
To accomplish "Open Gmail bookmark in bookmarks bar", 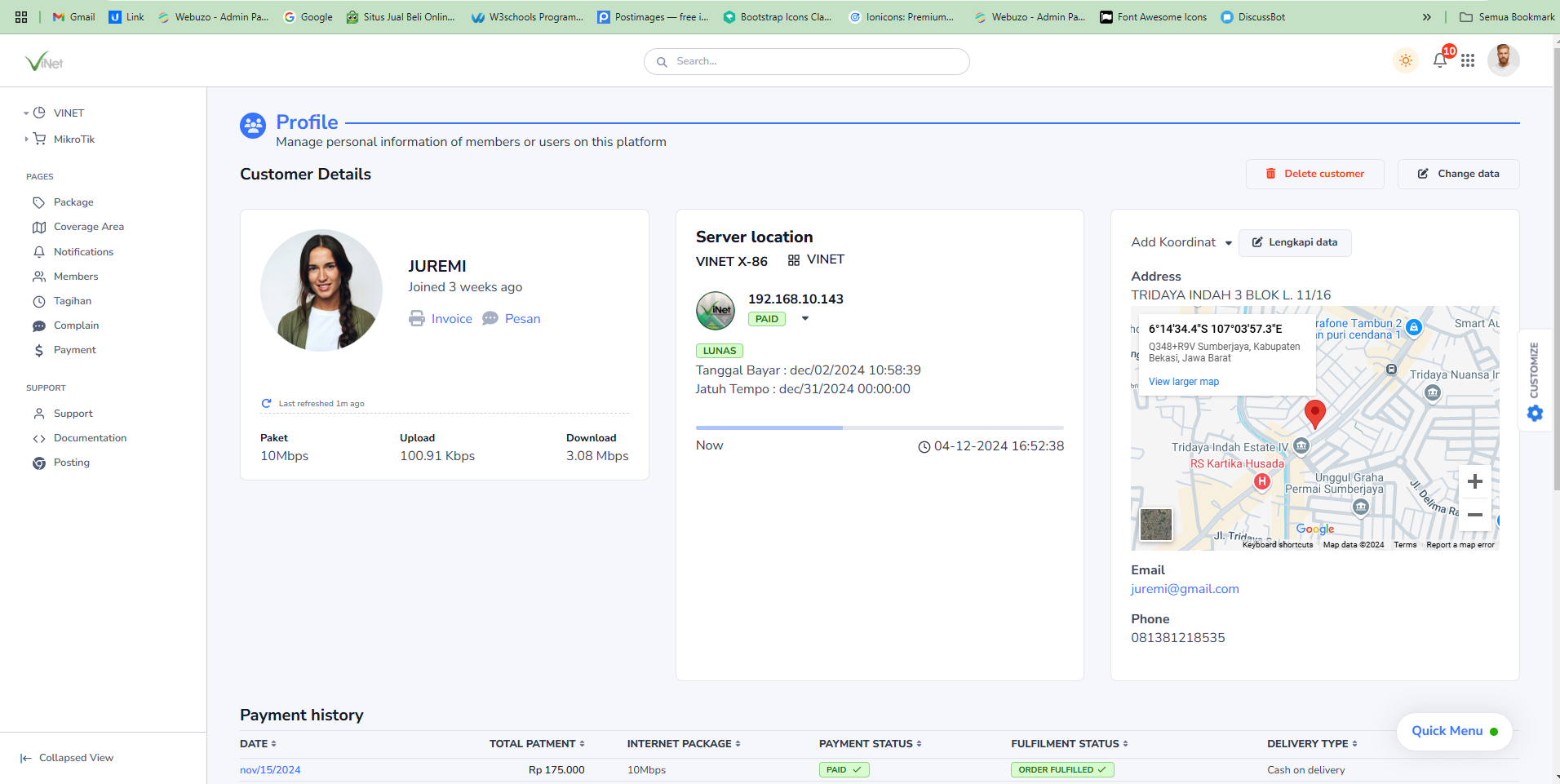I will [73, 17].
